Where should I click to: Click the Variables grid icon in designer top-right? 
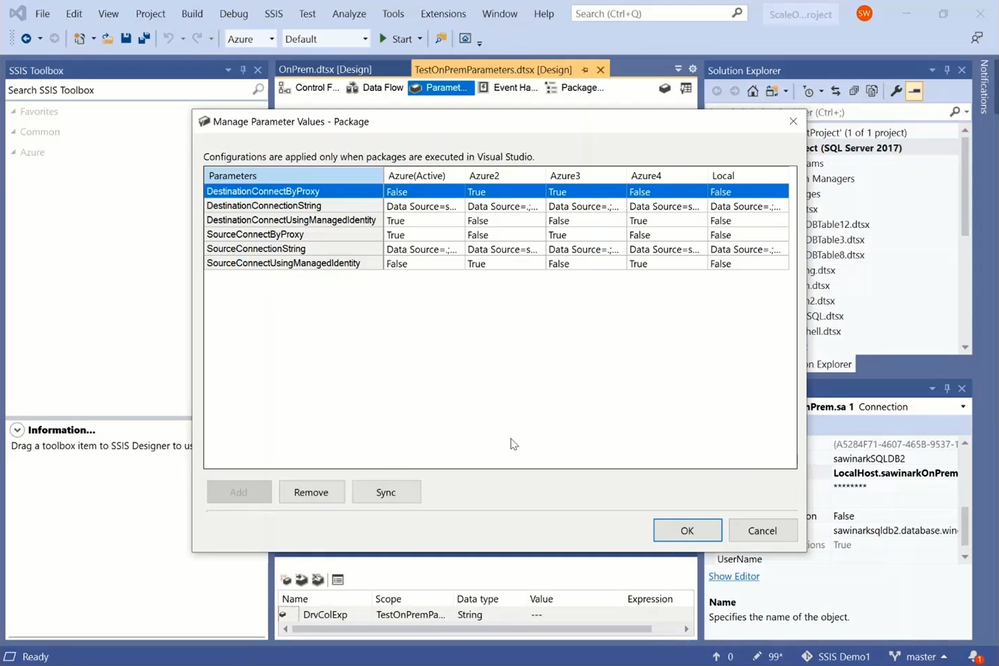(x=686, y=89)
